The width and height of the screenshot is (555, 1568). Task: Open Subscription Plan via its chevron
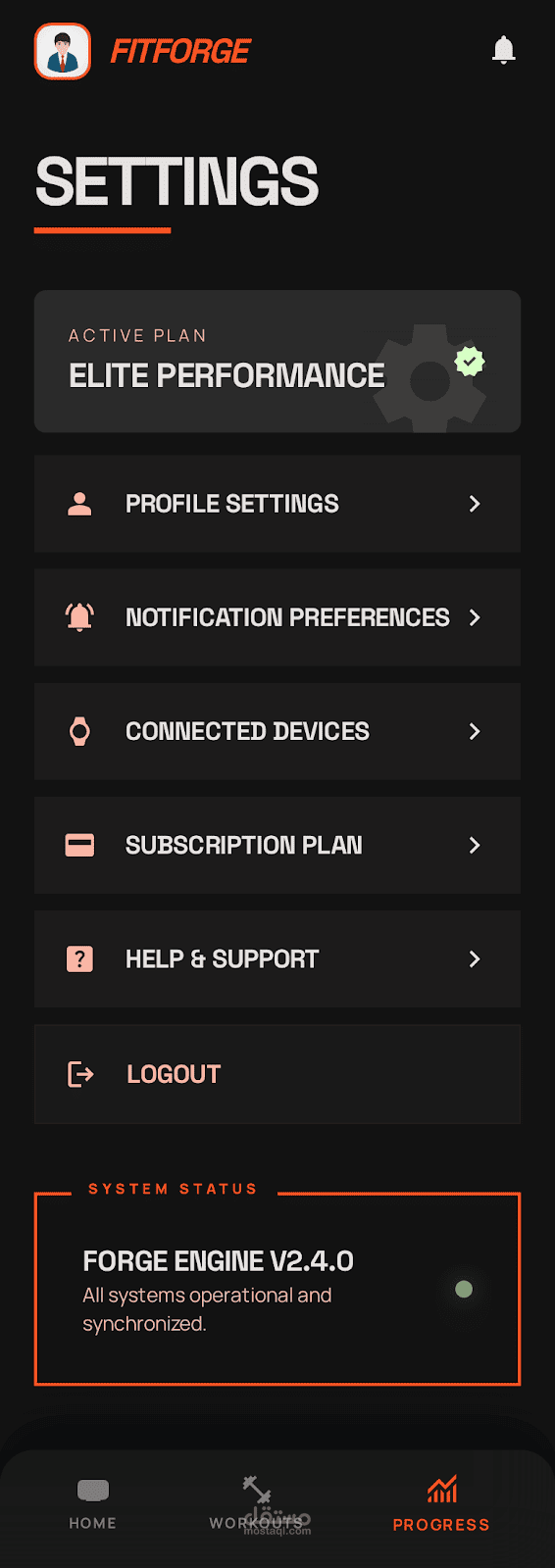click(x=475, y=845)
